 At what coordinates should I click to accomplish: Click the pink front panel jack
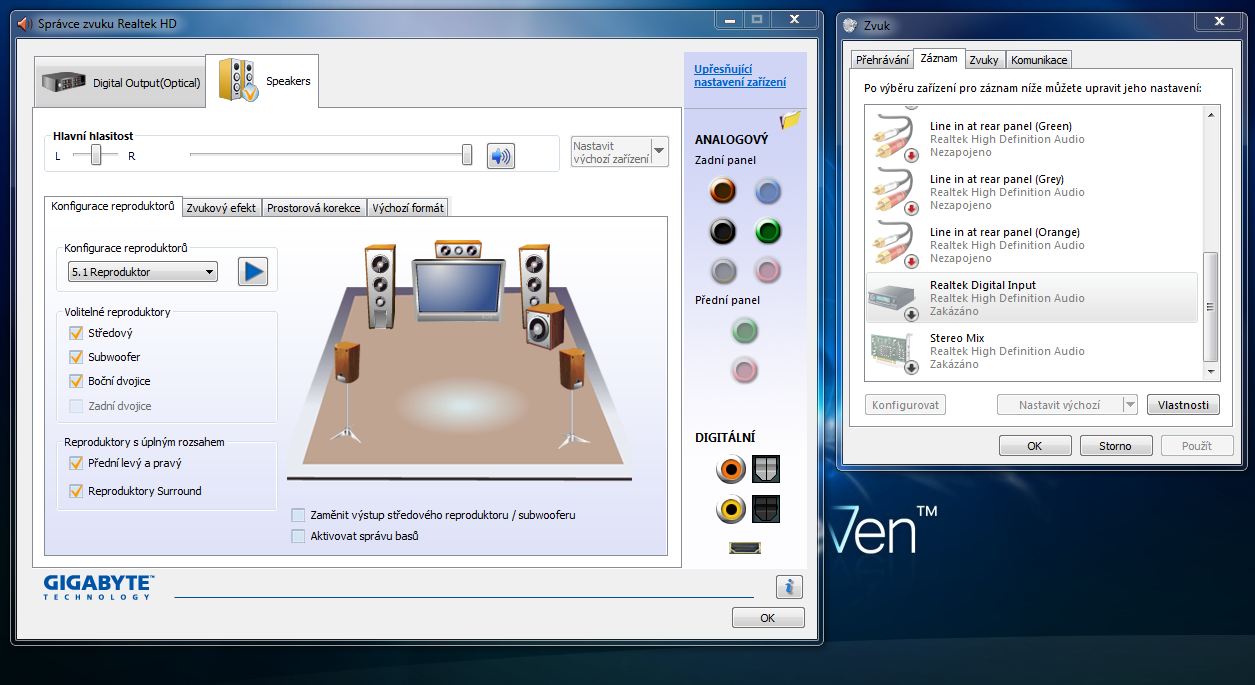[x=745, y=371]
